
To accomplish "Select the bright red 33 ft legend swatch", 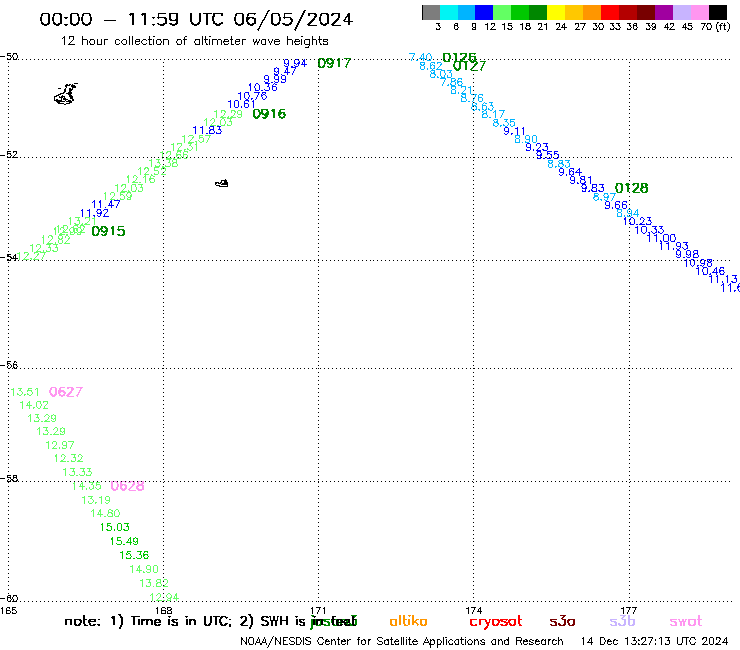I will point(610,12).
